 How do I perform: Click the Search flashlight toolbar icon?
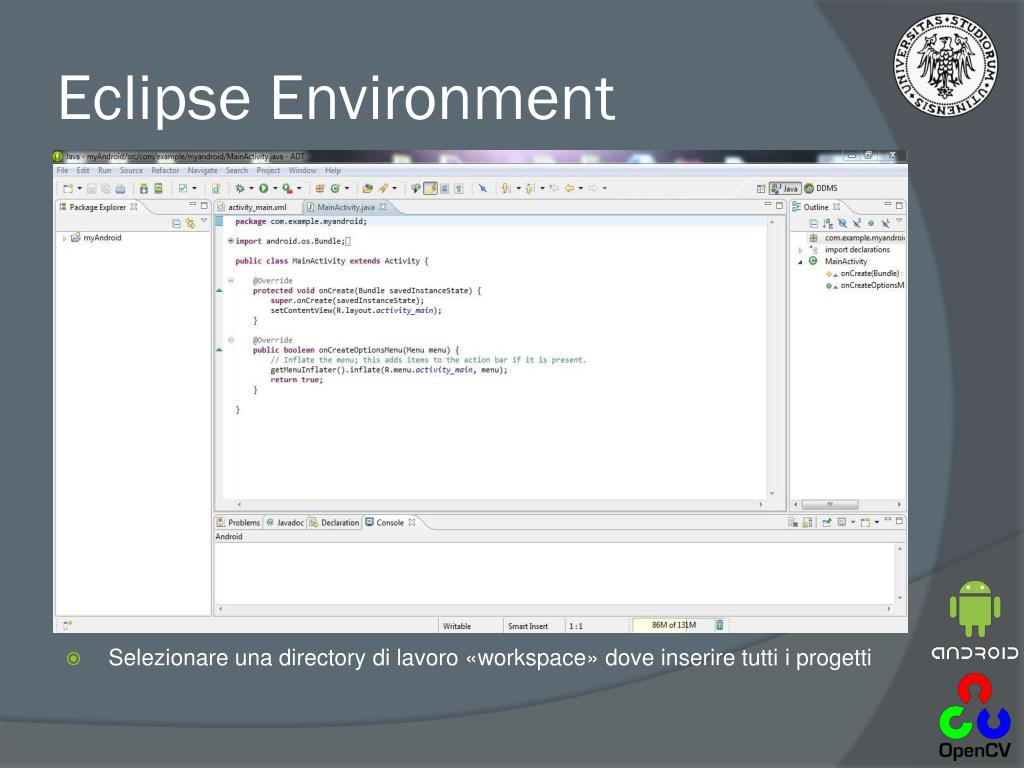click(x=383, y=189)
